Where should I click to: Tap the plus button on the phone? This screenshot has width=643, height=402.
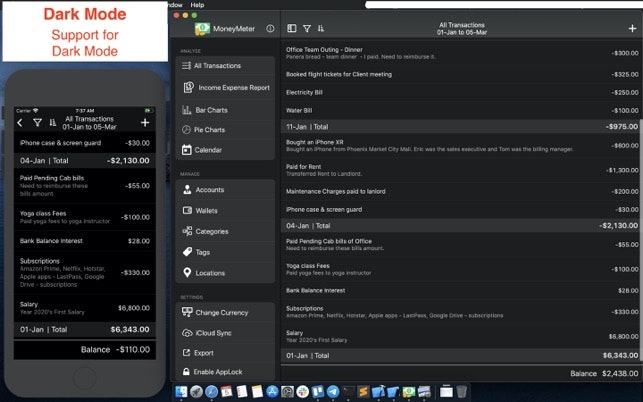coord(145,122)
